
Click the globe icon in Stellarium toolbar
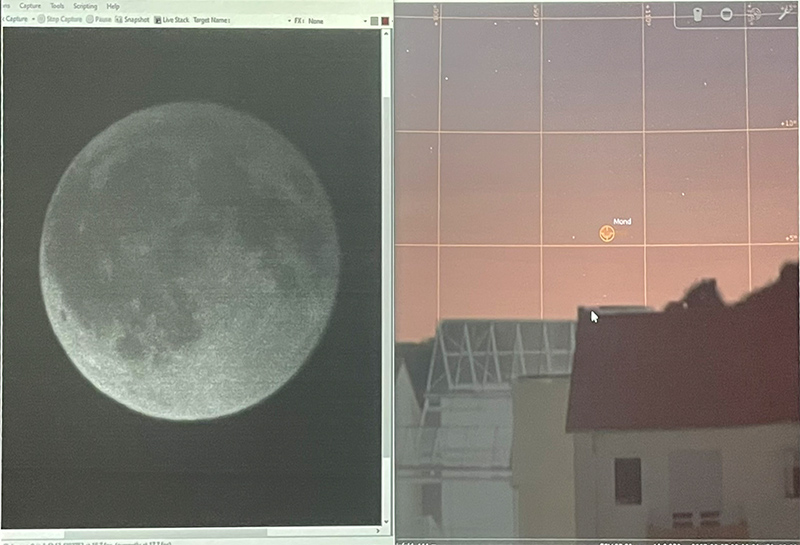click(x=756, y=14)
